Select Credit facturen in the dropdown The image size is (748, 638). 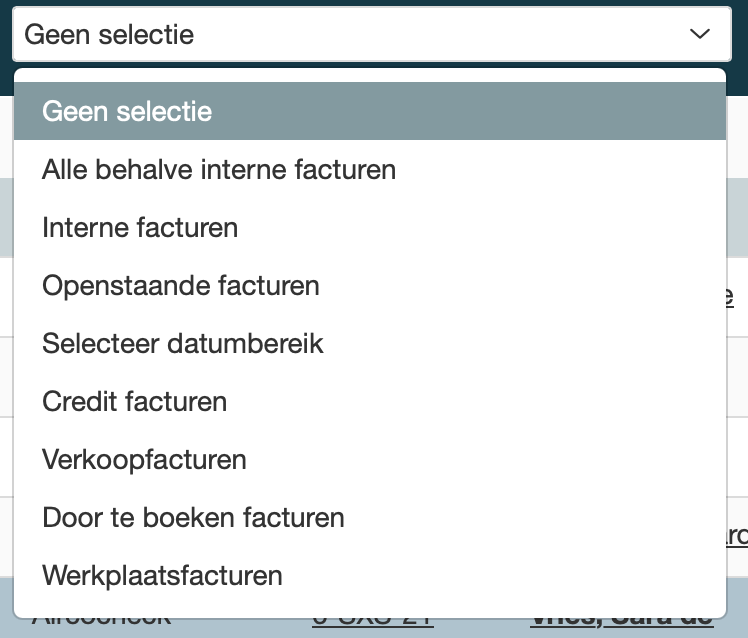point(135,402)
